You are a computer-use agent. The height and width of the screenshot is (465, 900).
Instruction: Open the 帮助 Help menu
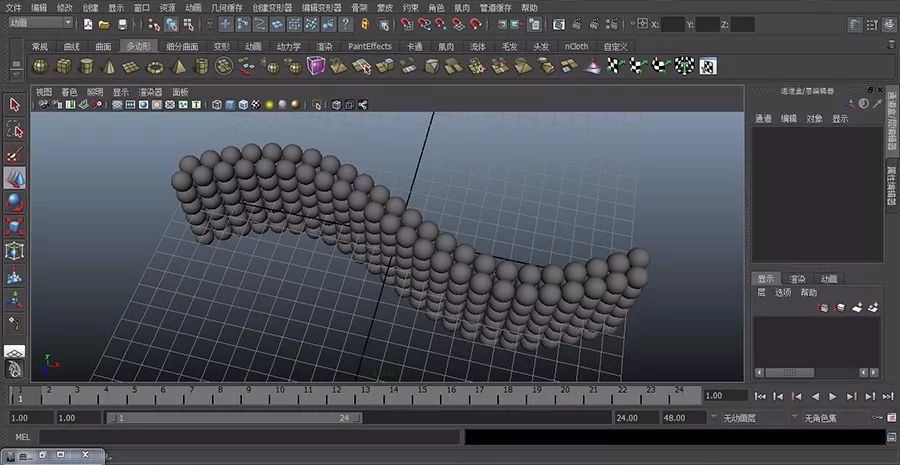529,7
